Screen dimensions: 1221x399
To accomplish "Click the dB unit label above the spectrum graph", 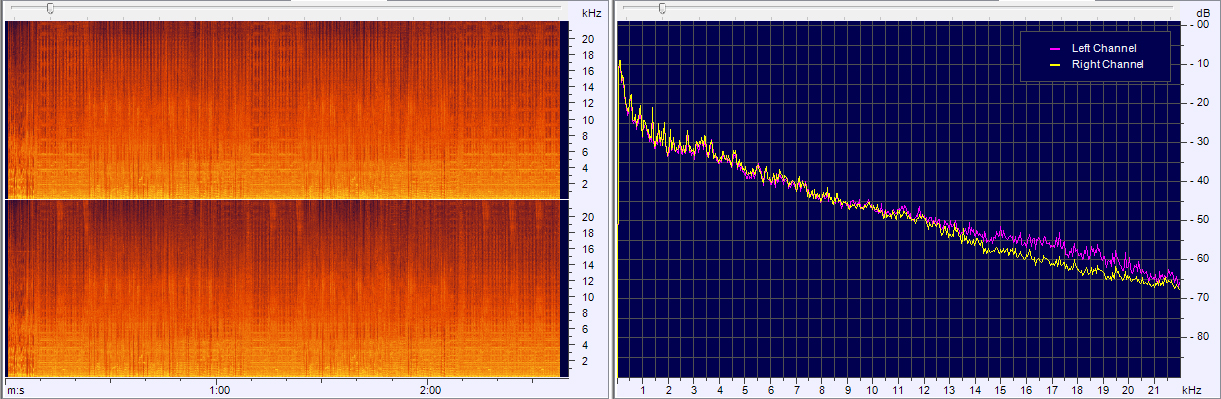I will [1202, 13].
